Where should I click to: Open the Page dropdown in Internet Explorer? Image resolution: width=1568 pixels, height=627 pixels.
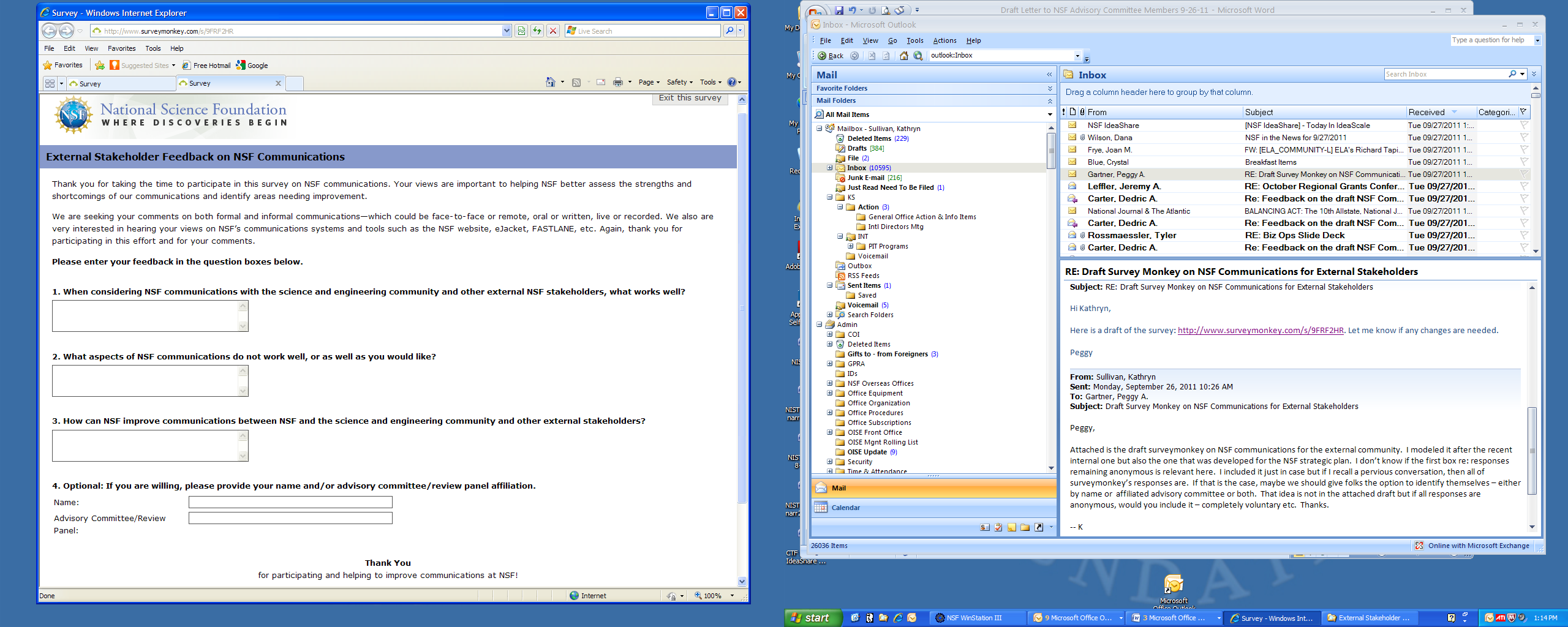tap(649, 82)
